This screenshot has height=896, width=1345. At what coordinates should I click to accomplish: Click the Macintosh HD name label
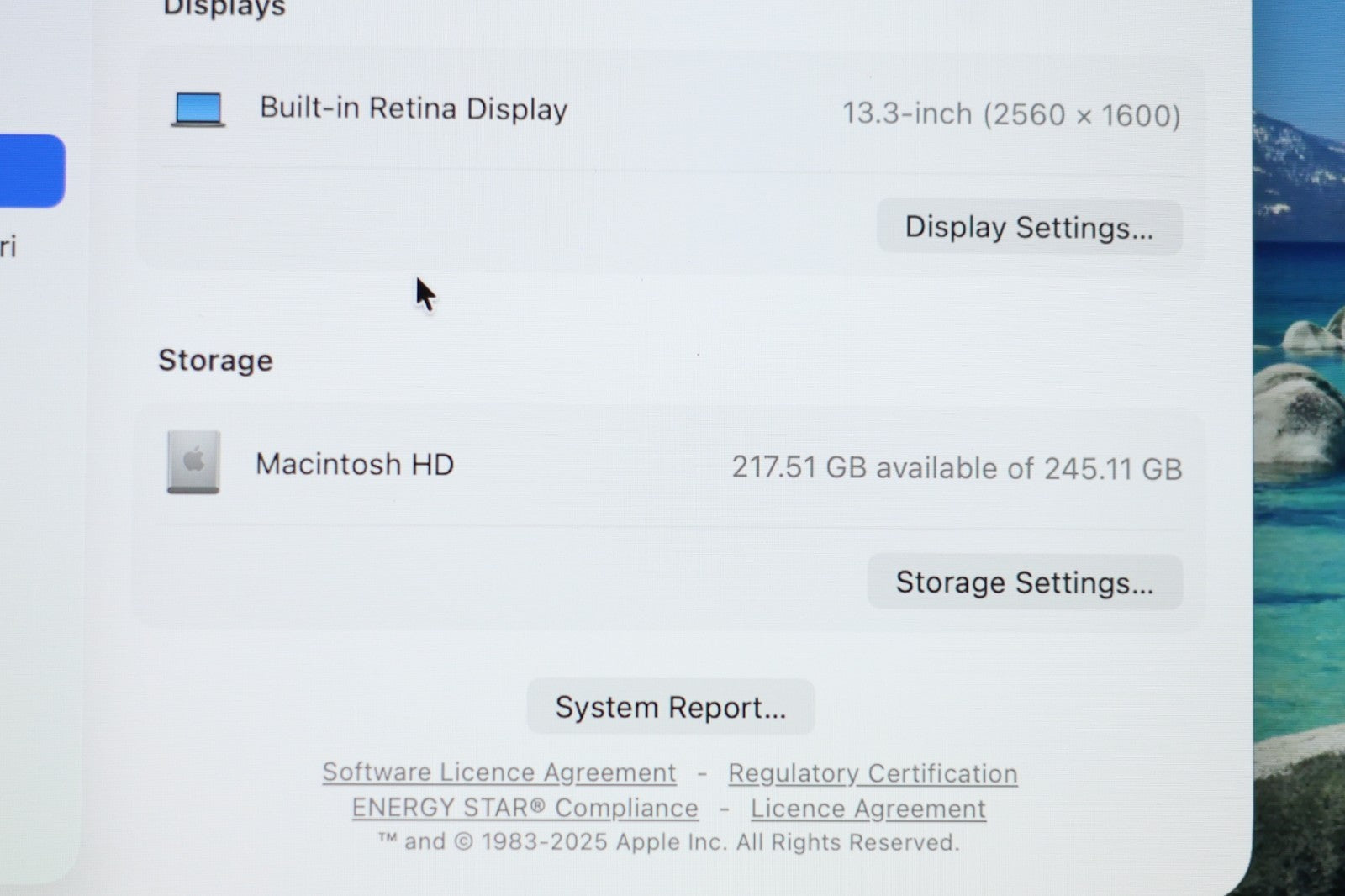tap(355, 464)
